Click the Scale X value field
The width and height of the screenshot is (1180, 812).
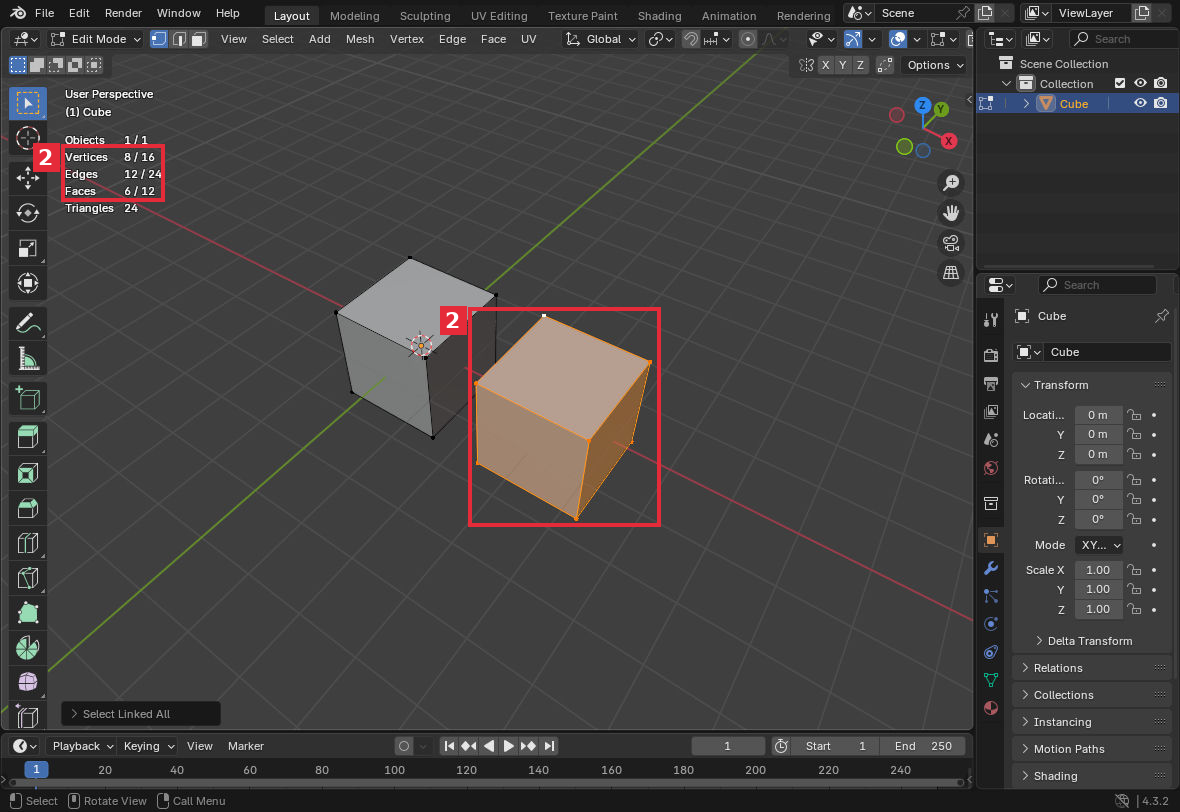pyautogui.click(x=1098, y=570)
